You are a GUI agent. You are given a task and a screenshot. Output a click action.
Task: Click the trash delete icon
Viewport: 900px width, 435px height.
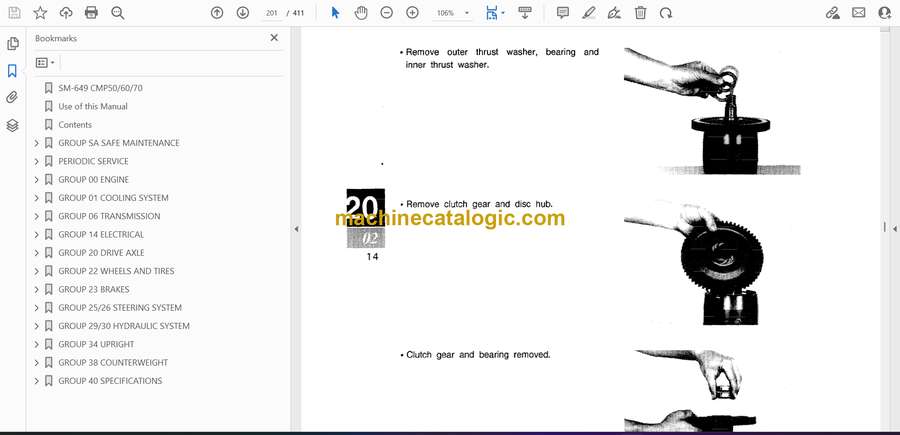pyautogui.click(x=640, y=13)
